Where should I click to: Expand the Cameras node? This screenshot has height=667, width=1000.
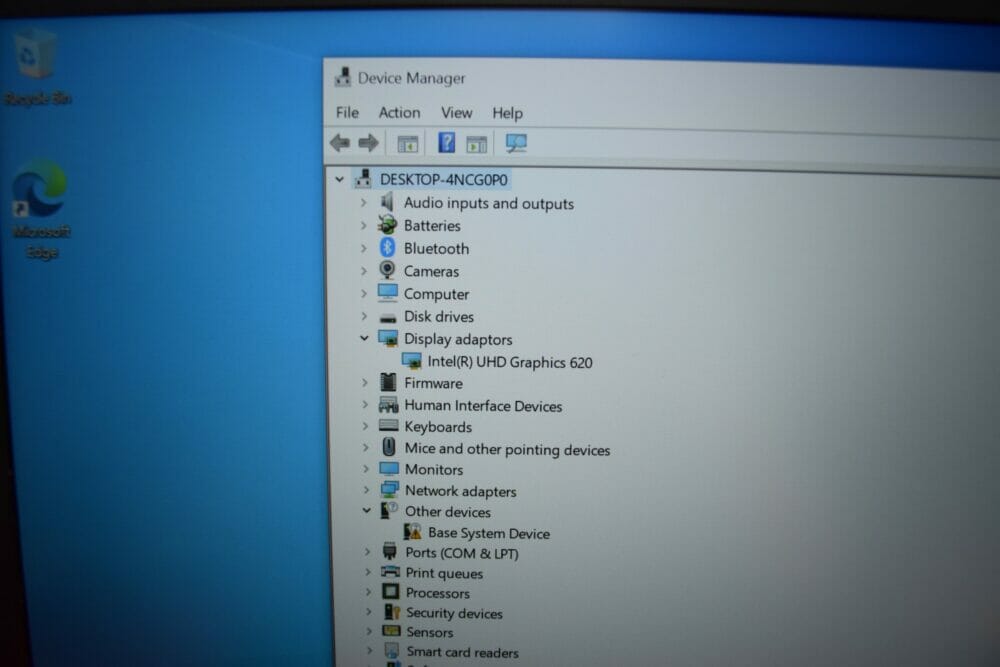tap(364, 271)
